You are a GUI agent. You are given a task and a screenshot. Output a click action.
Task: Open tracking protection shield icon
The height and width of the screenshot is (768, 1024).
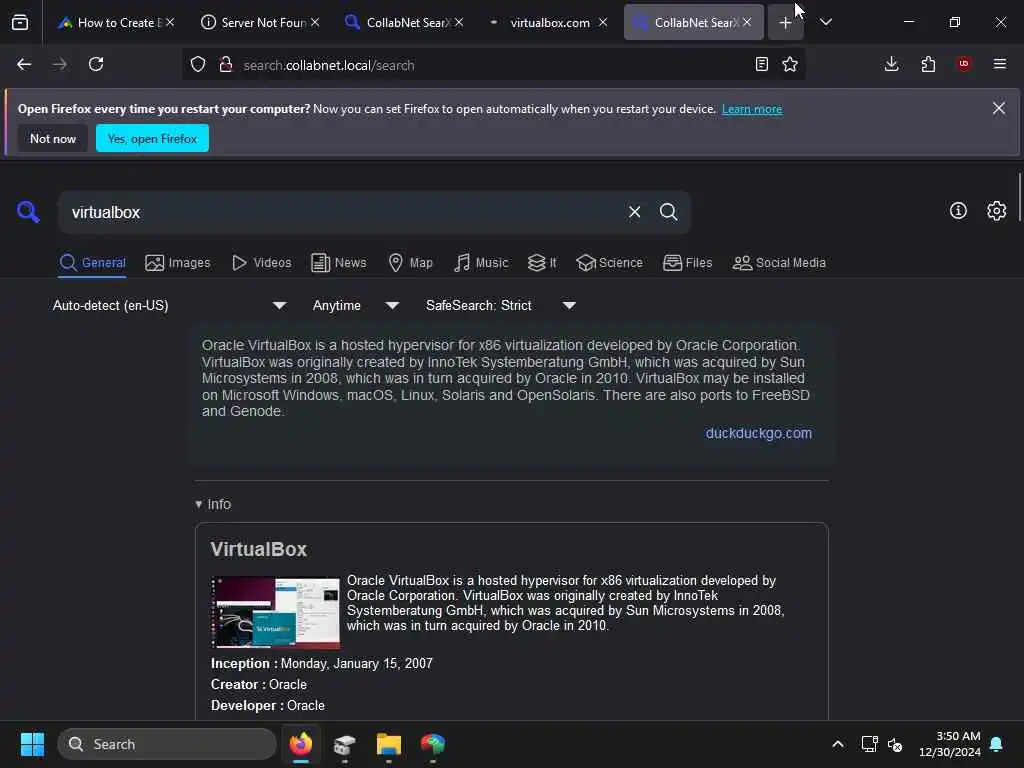pos(198,64)
